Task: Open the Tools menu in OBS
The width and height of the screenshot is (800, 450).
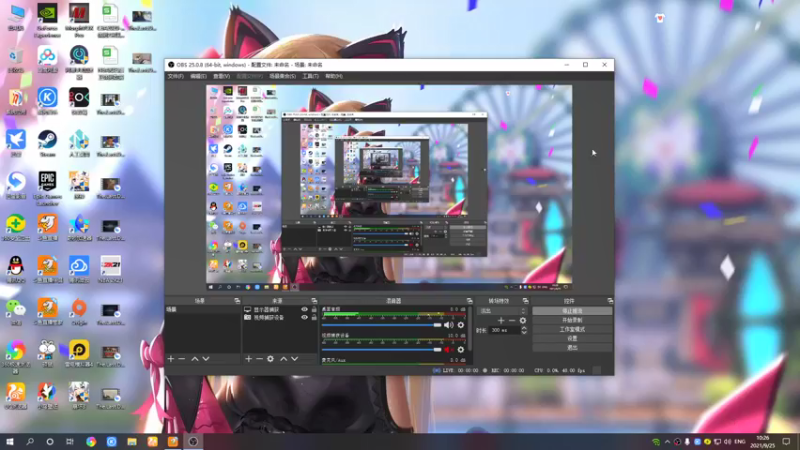Action: tap(310, 76)
